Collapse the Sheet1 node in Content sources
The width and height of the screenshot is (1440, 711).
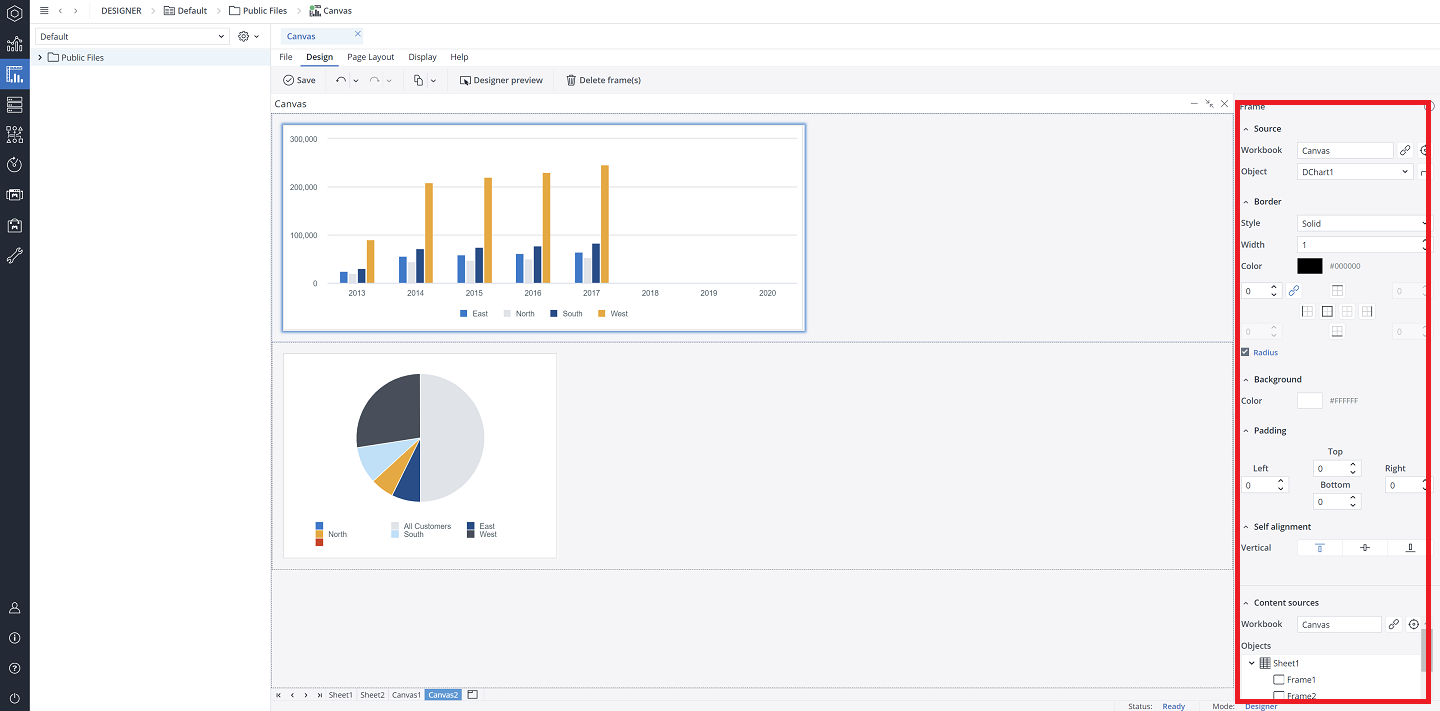click(x=1251, y=662)
